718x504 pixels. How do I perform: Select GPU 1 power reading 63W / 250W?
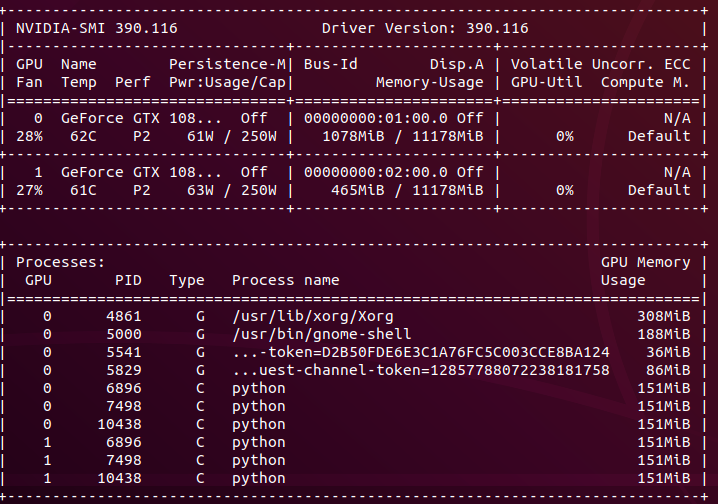point(232,190)
